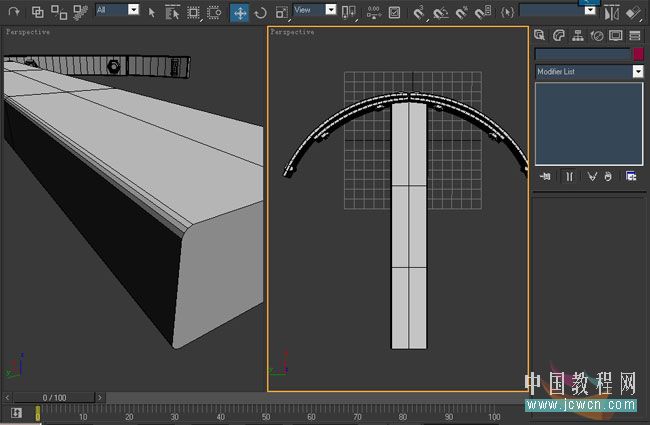The width and height of the screenshot is (650, 425).
Task: Click Rectangular Selection Region icon
Action: (193, 13)
